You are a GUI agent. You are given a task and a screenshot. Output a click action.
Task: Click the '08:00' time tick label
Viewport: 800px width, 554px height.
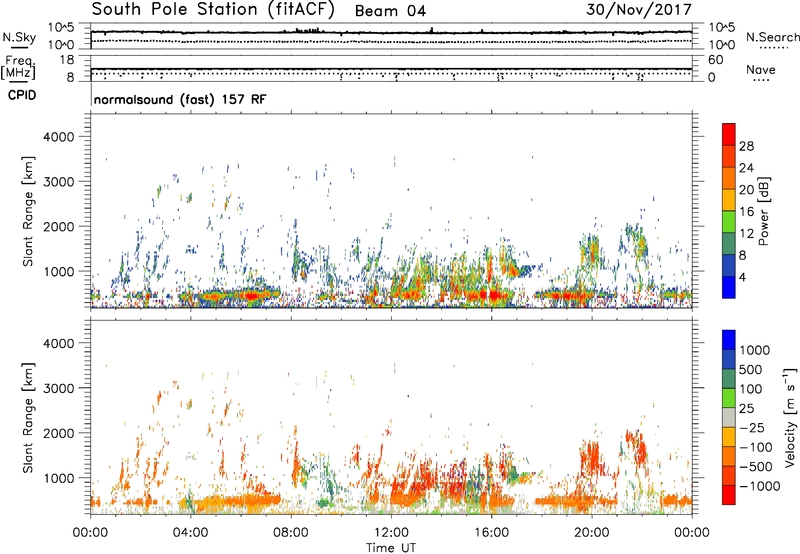(x=291, y=533)
